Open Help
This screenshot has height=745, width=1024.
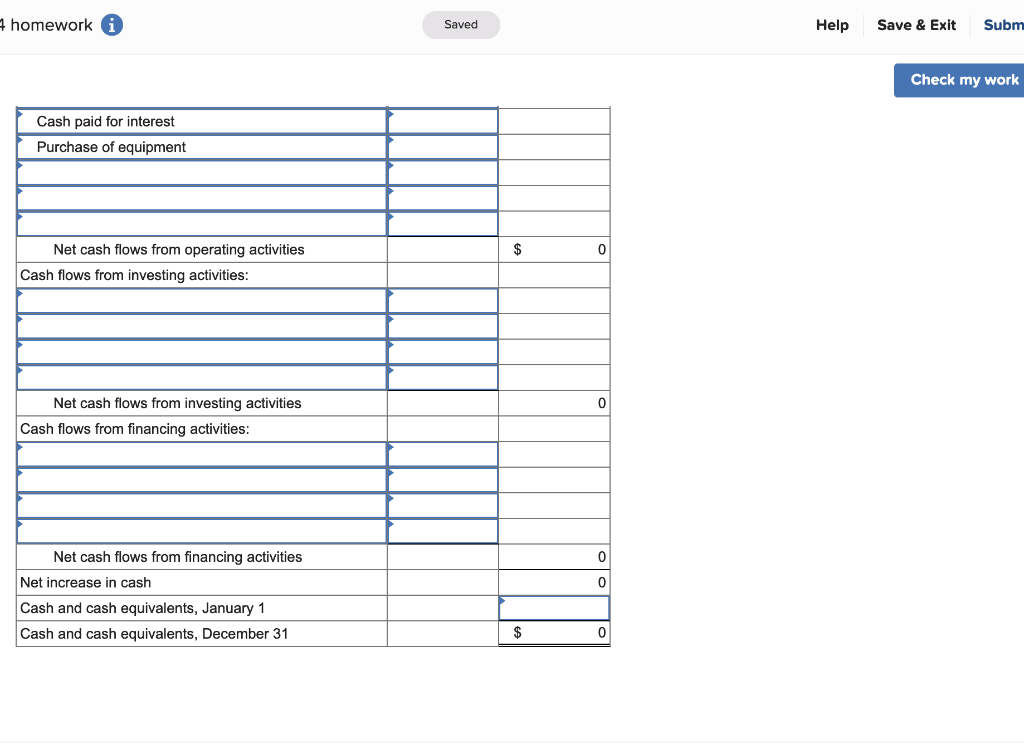click(832, 25)
